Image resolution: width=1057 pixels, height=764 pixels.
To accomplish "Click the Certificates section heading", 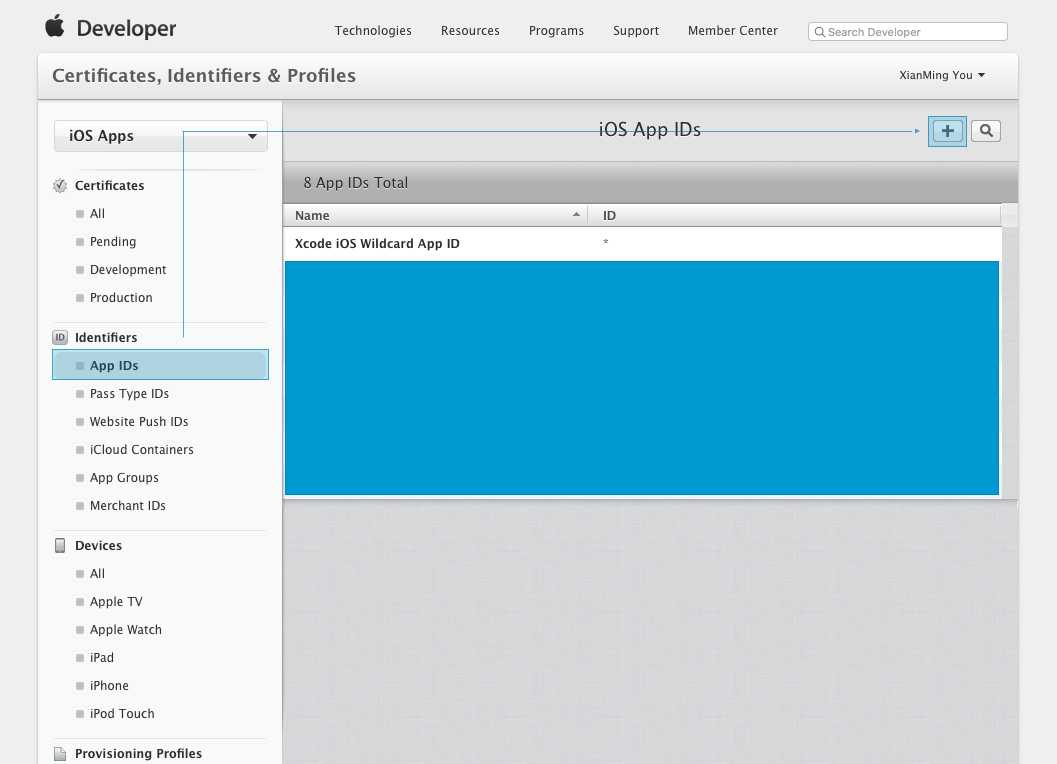I will coord(109,185).
